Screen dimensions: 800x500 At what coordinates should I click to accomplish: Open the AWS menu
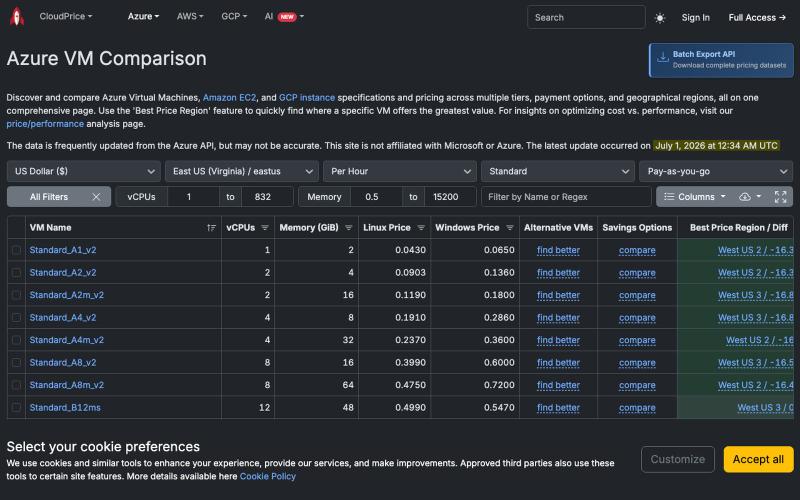coord(190,16)
